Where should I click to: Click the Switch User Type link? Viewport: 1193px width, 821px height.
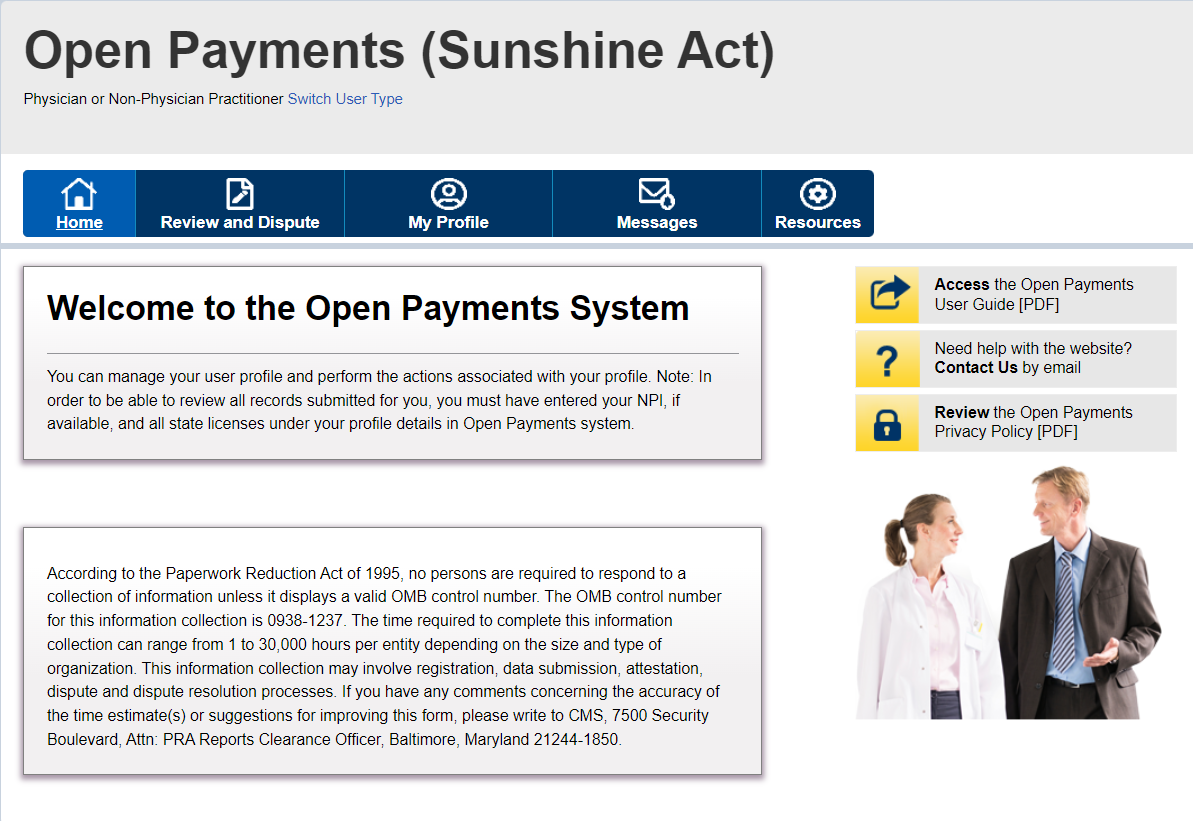point(345,99)
